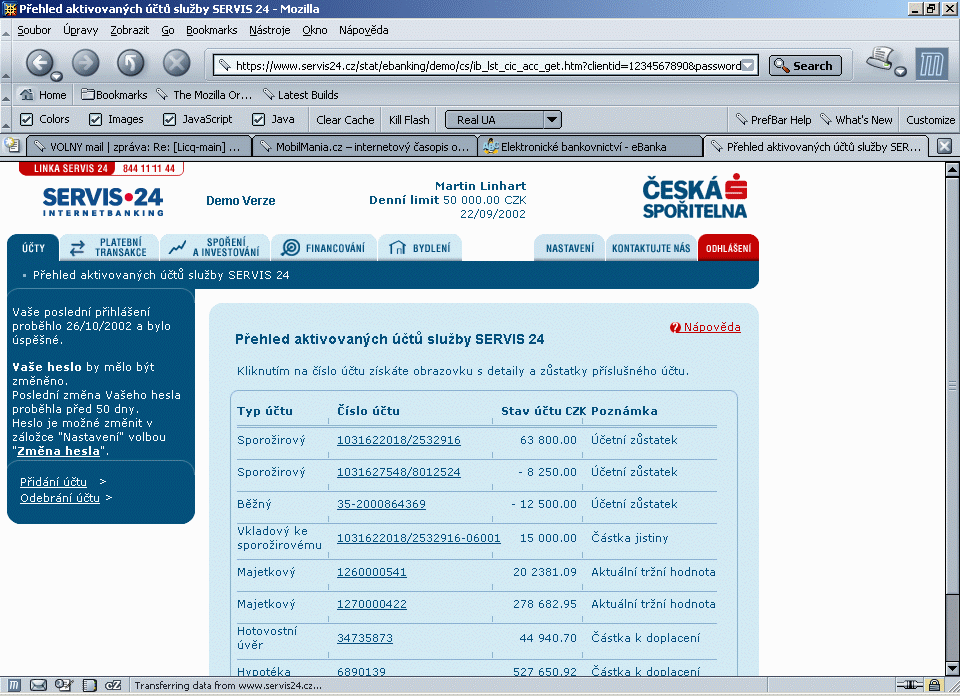Click the Mozilla throbber logo
This screenshot has width=960, height=696.
click(x=931, y=64)
